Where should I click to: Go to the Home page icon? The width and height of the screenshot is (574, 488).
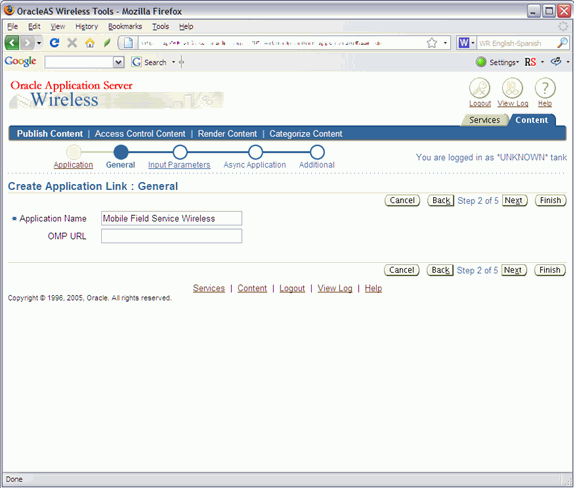pos(90,43)
